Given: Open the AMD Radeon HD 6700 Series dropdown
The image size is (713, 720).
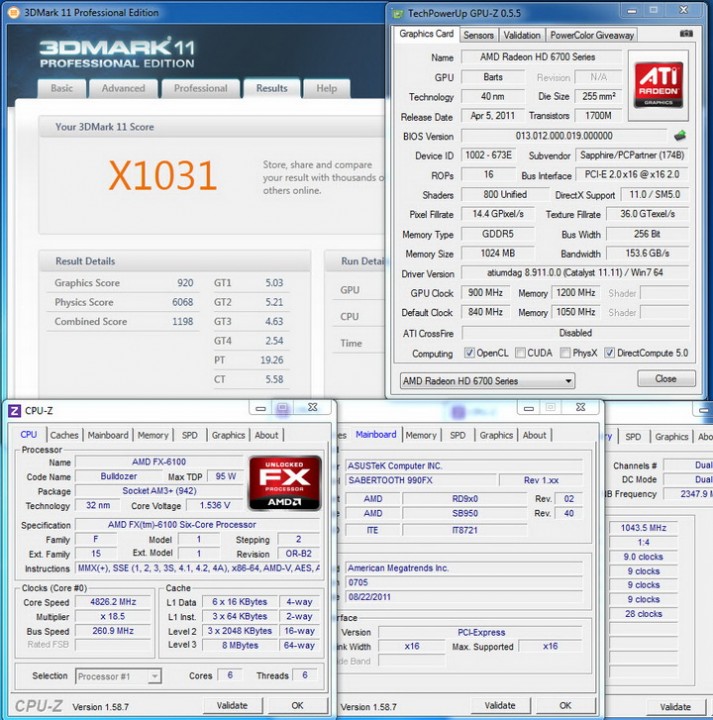Looking at the screenshot, I should pos(487,381).
